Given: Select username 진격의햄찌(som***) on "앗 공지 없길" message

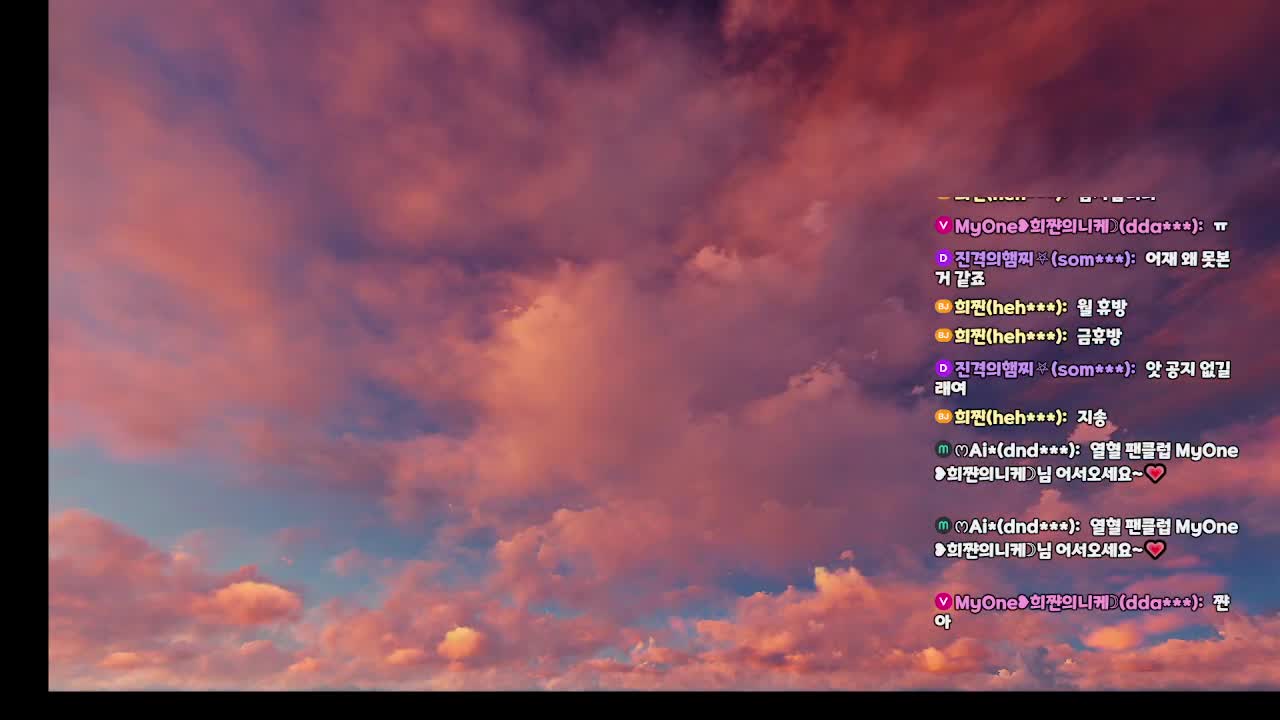Looking at the screenshot, I should 1045,370.
